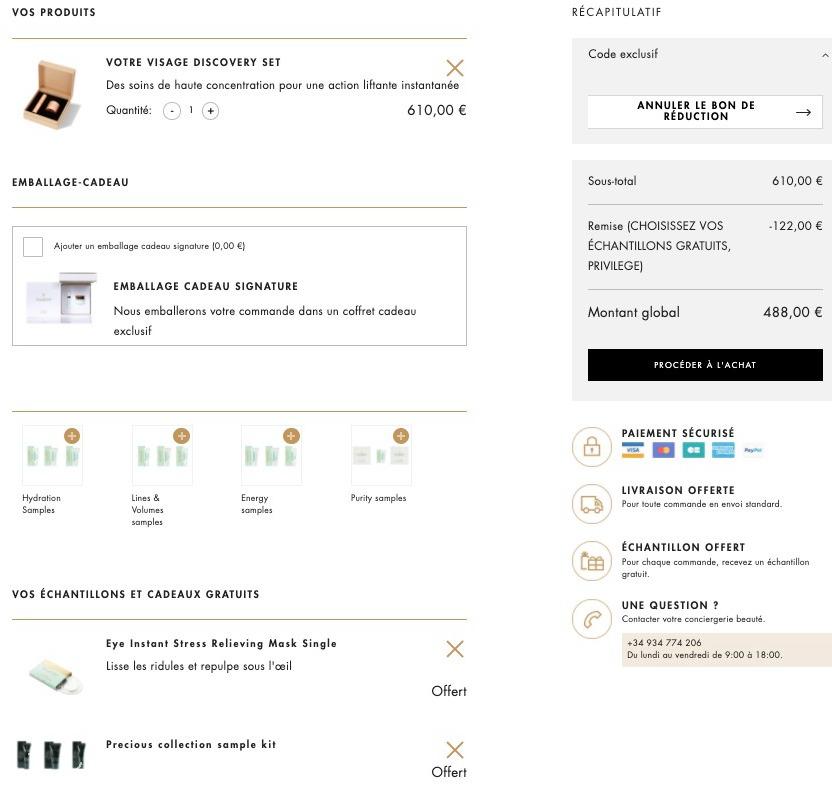The width and height of the screenshot is (832, 793).
Task: Add Lines & Volumes samples plus icon
Action: click(x=181, y=436)
